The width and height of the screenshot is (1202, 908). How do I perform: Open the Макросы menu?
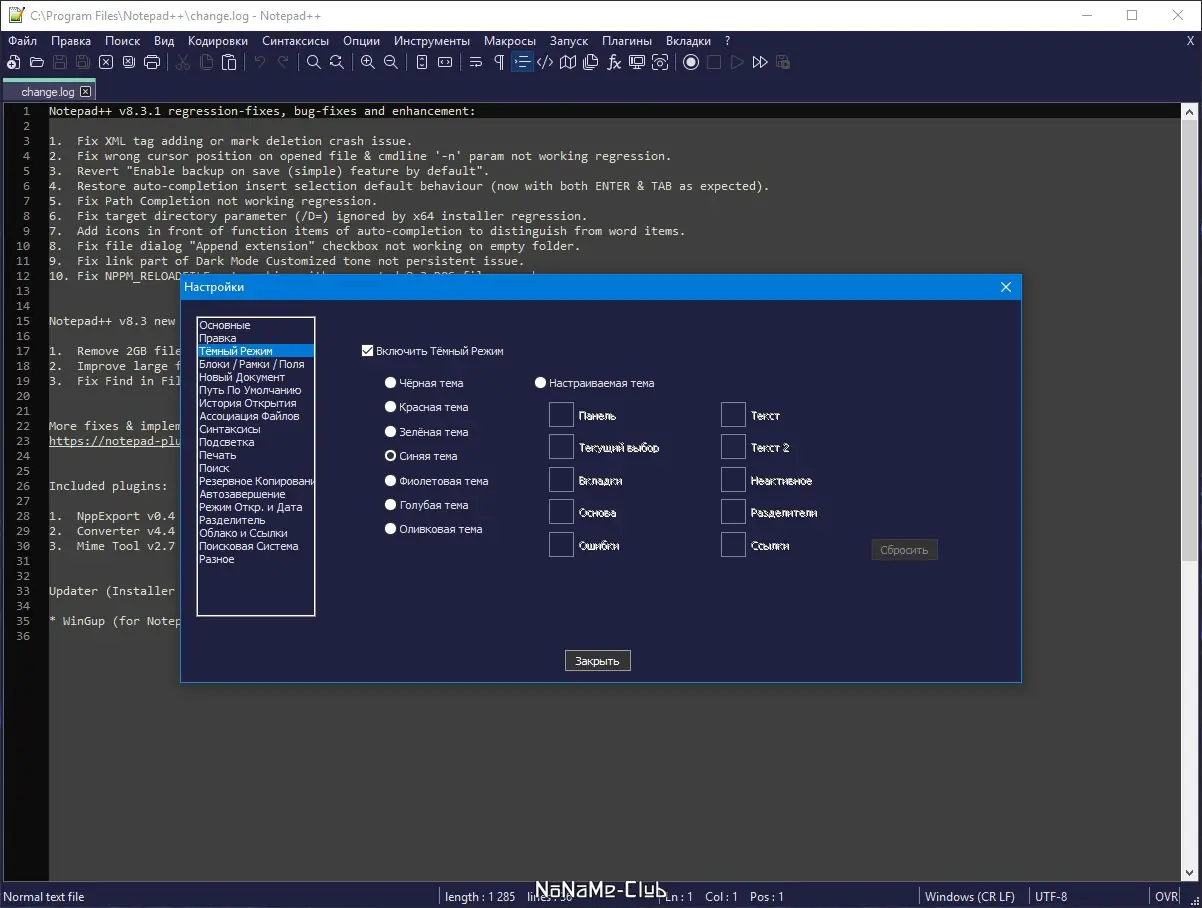point(510,41)
